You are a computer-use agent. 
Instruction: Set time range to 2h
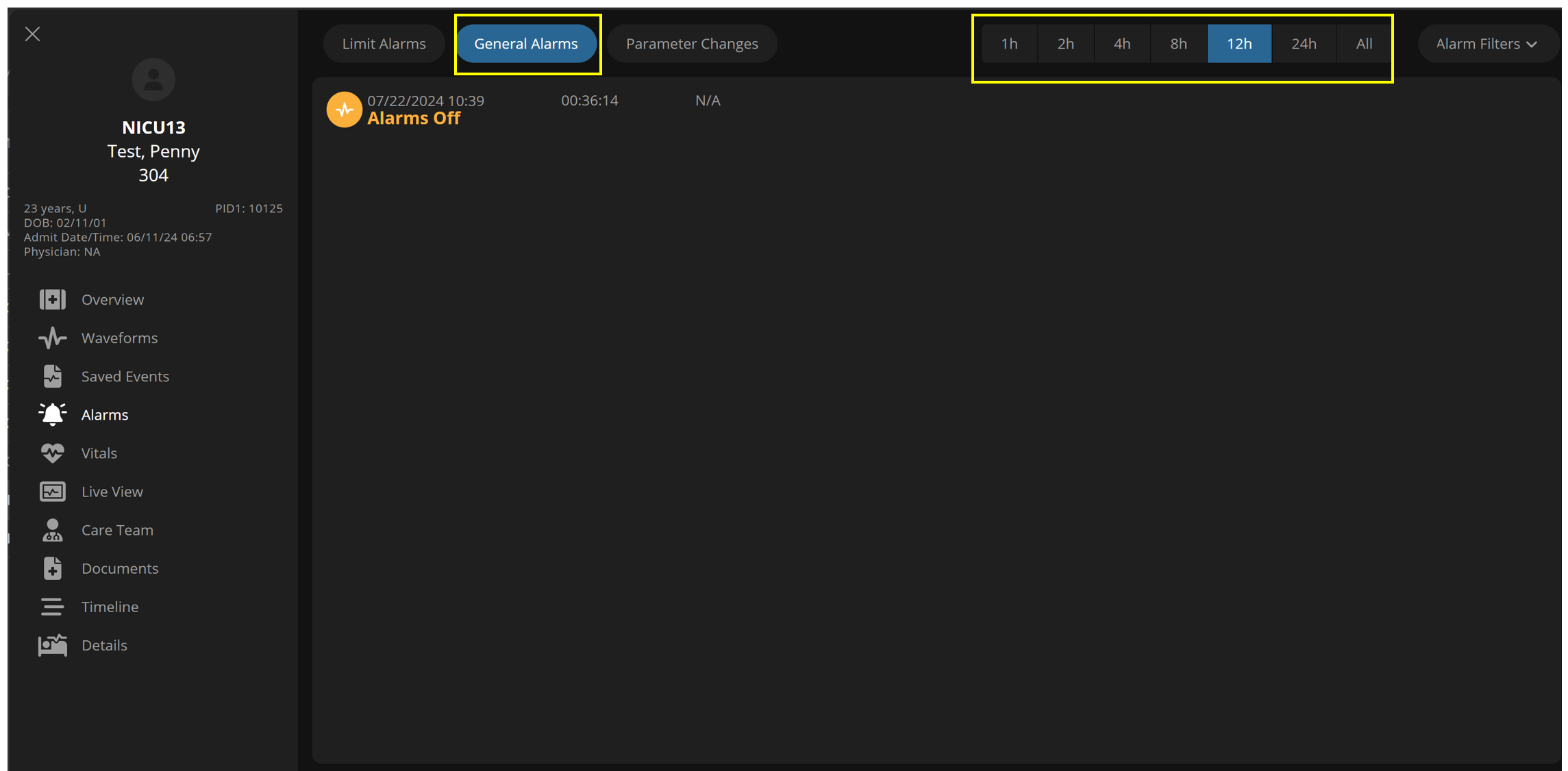[x=1065, y=44]
